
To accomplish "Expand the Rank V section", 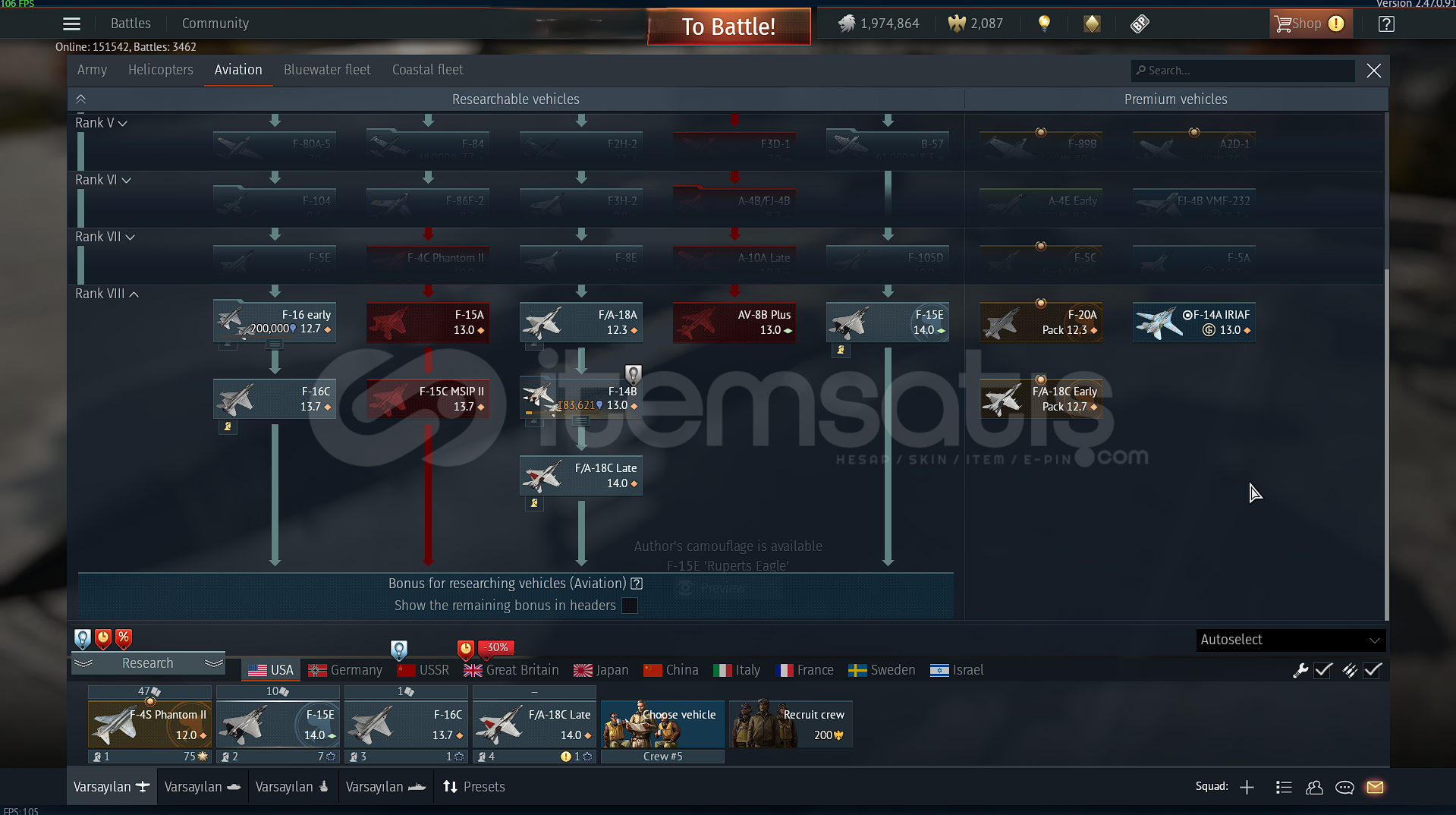I will point(101,123).
